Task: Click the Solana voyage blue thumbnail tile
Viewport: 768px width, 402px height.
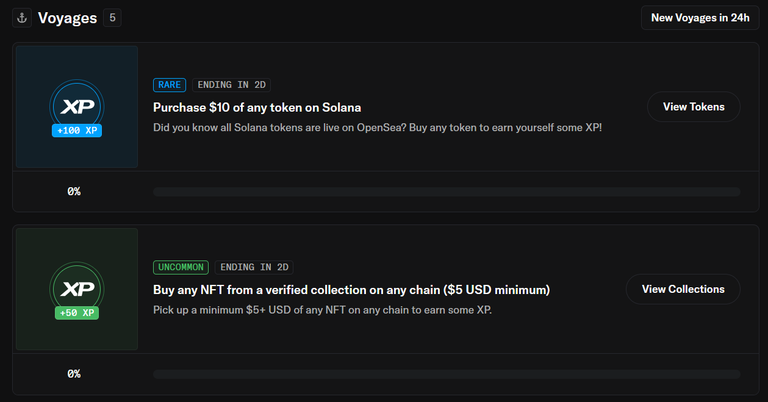Action: click(77, 107)
